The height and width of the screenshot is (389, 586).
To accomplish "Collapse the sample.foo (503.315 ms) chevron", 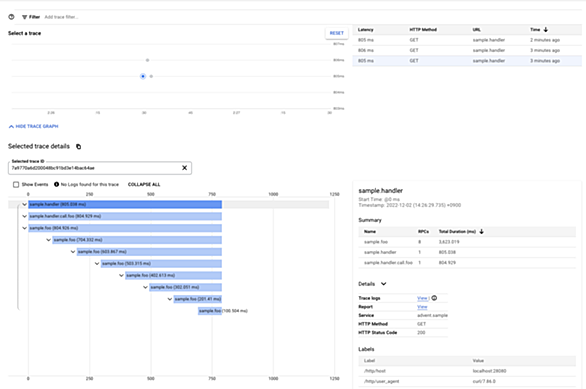I will click(97, 264).
